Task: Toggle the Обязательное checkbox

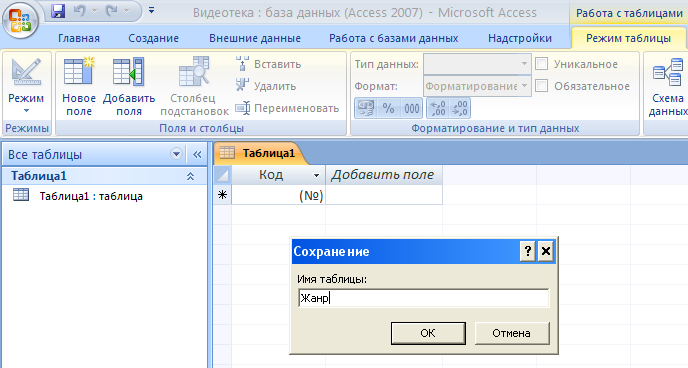Action: (x=541, y=86)
